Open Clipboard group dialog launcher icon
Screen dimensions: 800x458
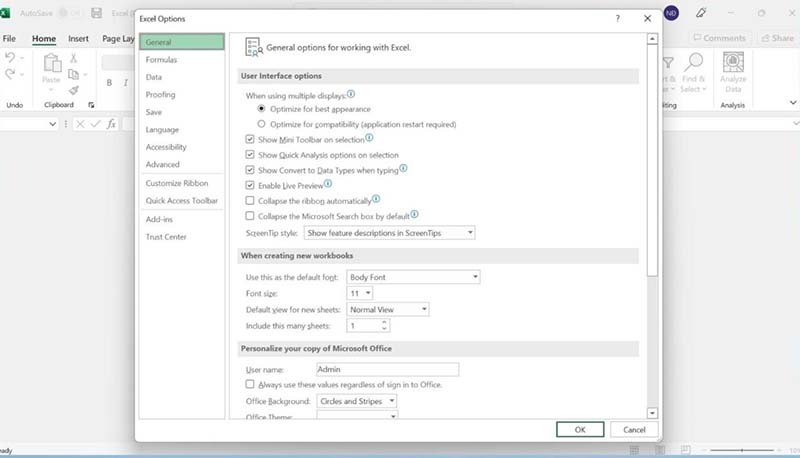pos(91,105)
